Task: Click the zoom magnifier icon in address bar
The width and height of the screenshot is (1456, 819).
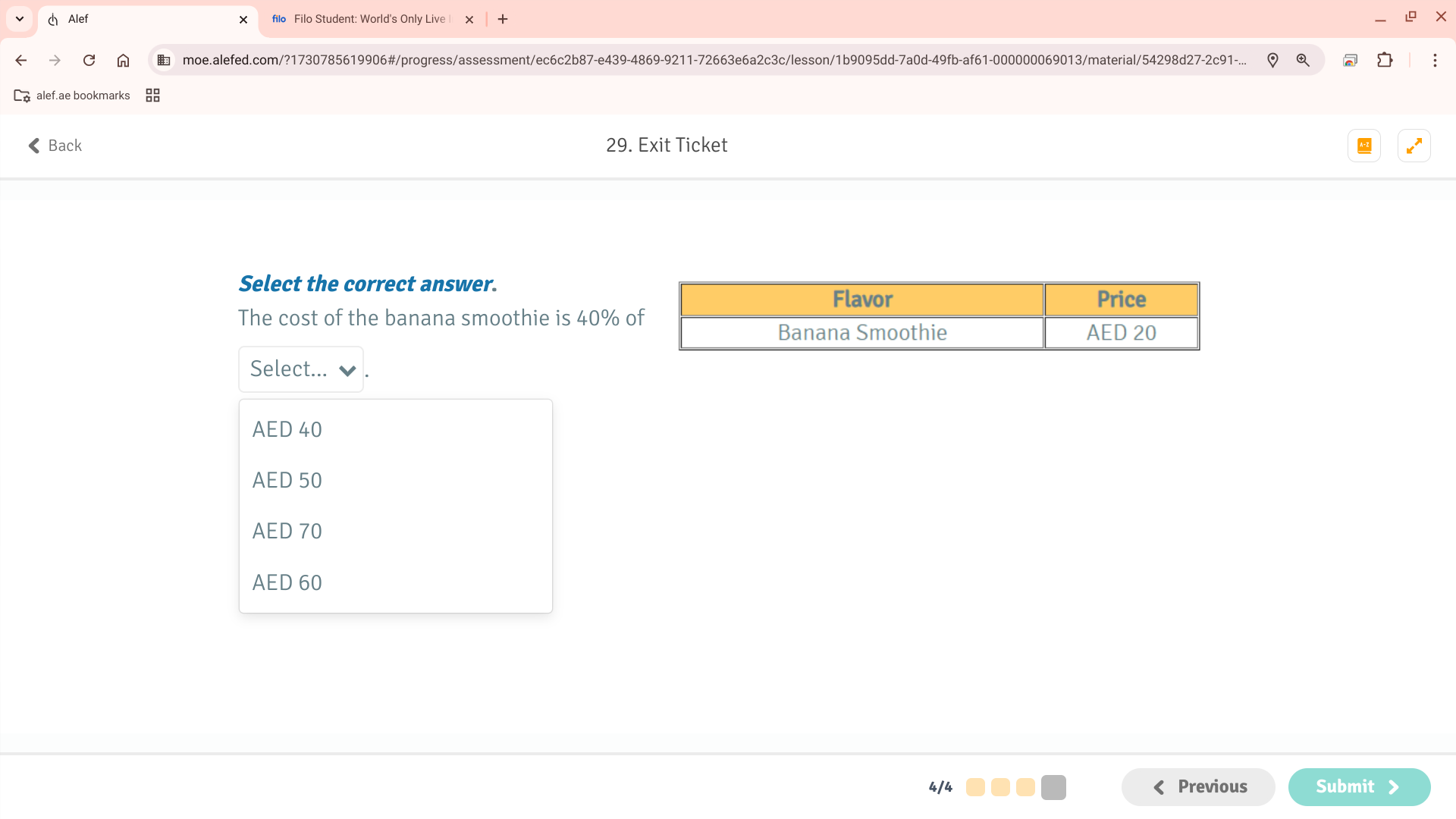Action: tap(1303, 61)
